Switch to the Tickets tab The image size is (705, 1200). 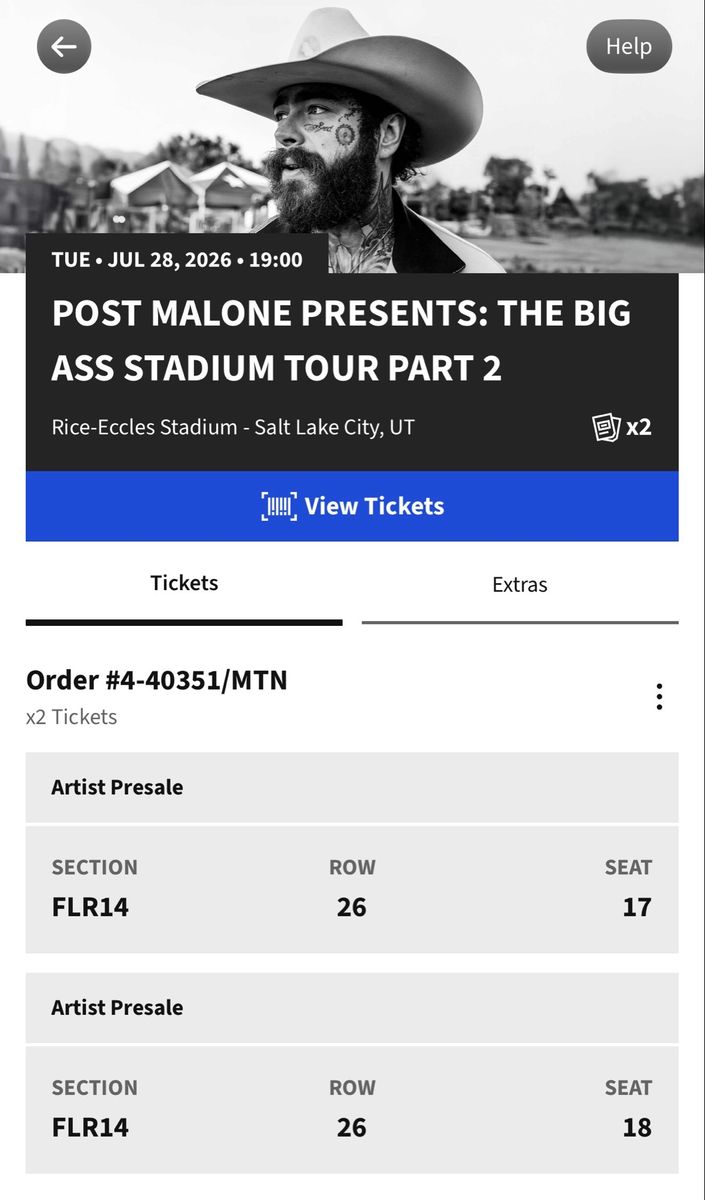[x=184, y=584]
